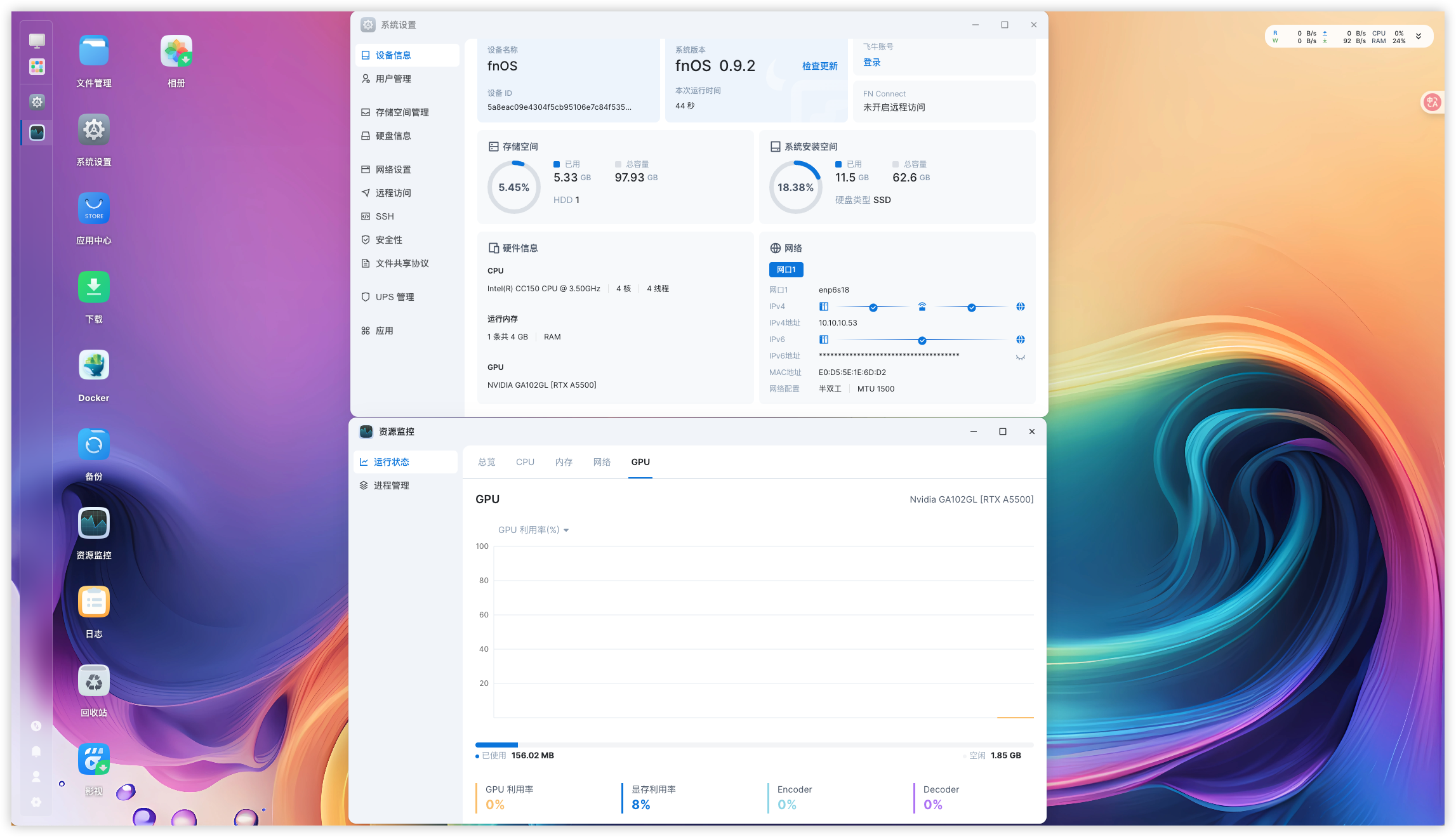Maximize the 资源监控 window
Viewport: 1456px width, 837px height.
(x=1003, y=432)
